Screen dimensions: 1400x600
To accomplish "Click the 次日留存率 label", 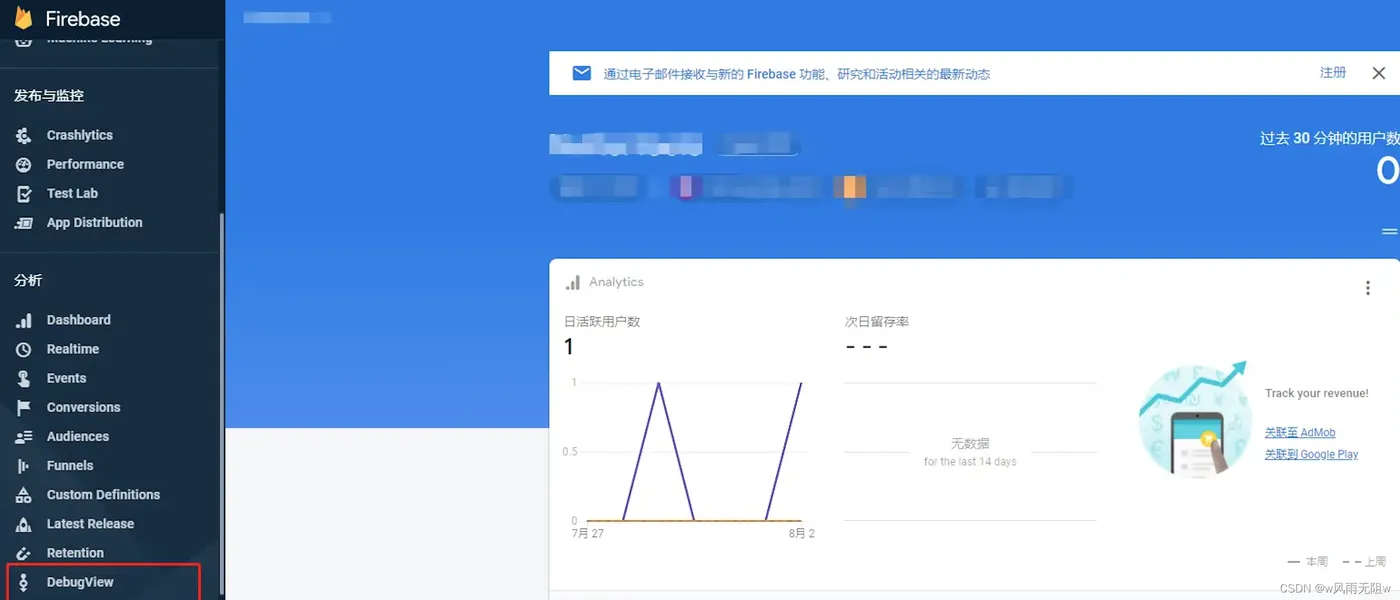I will click(x=877, y=322).
